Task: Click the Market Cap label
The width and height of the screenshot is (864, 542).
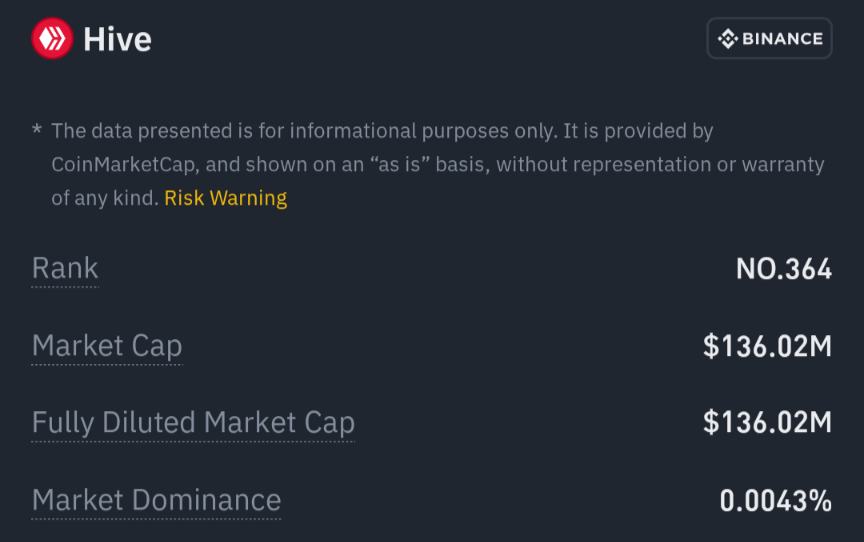Action: click(107, 346)
